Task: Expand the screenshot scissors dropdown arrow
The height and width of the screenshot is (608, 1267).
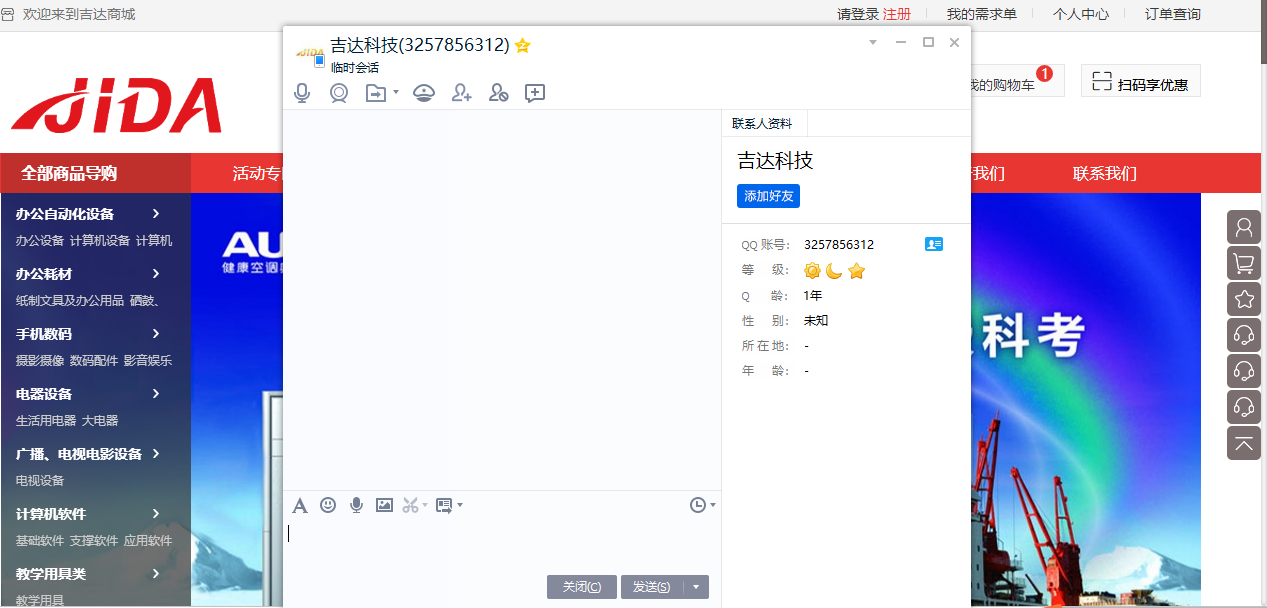Action: pos(425,505)
